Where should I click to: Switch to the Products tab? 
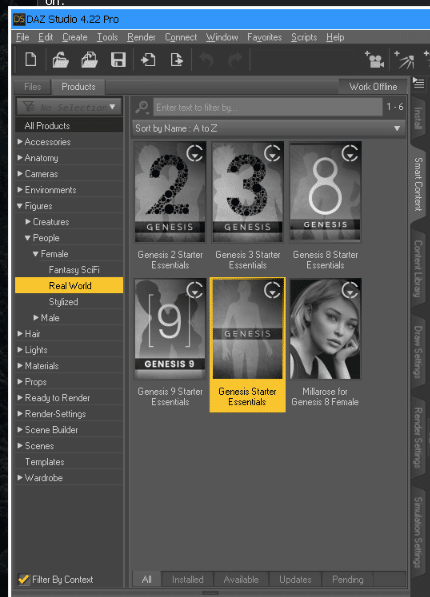coord(78,87)
